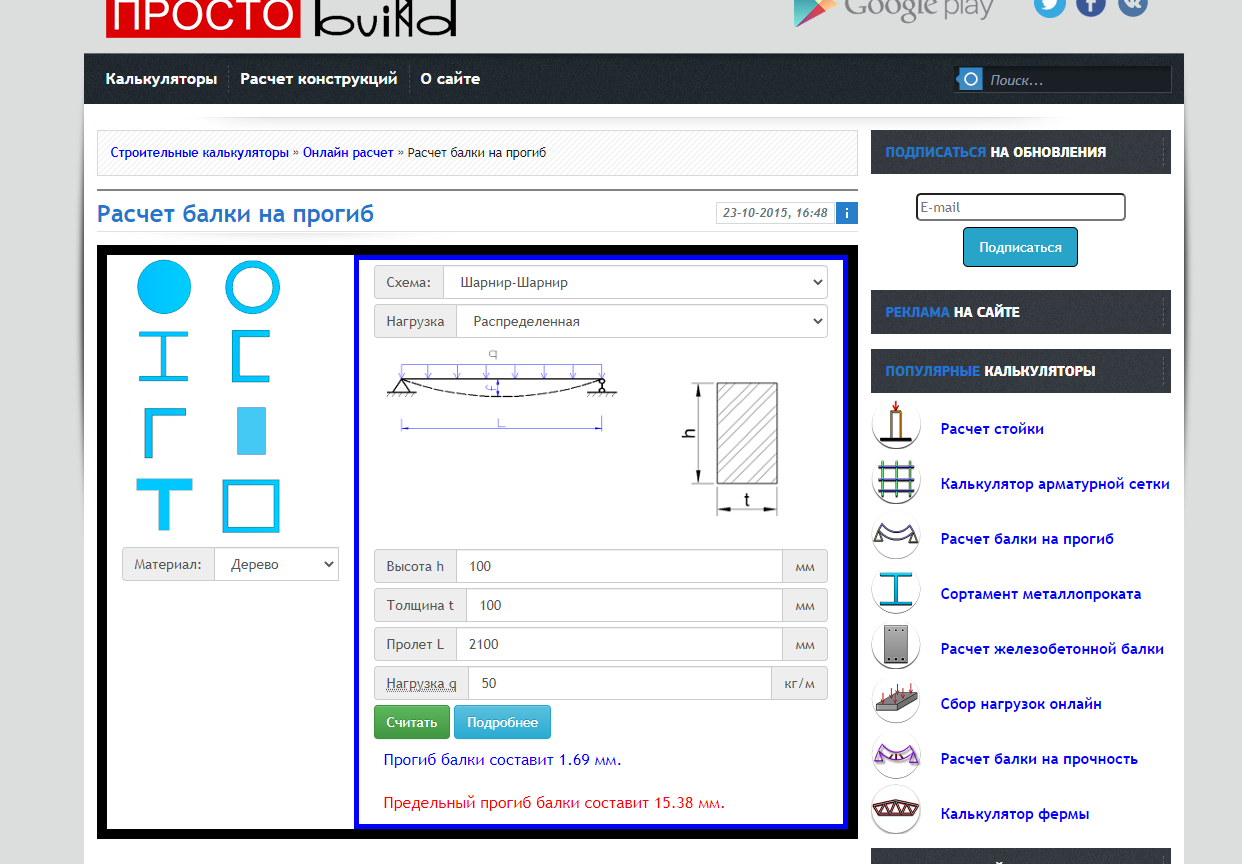
Task: Select the T-beam cross-section shape
Action: pos(163,505)
